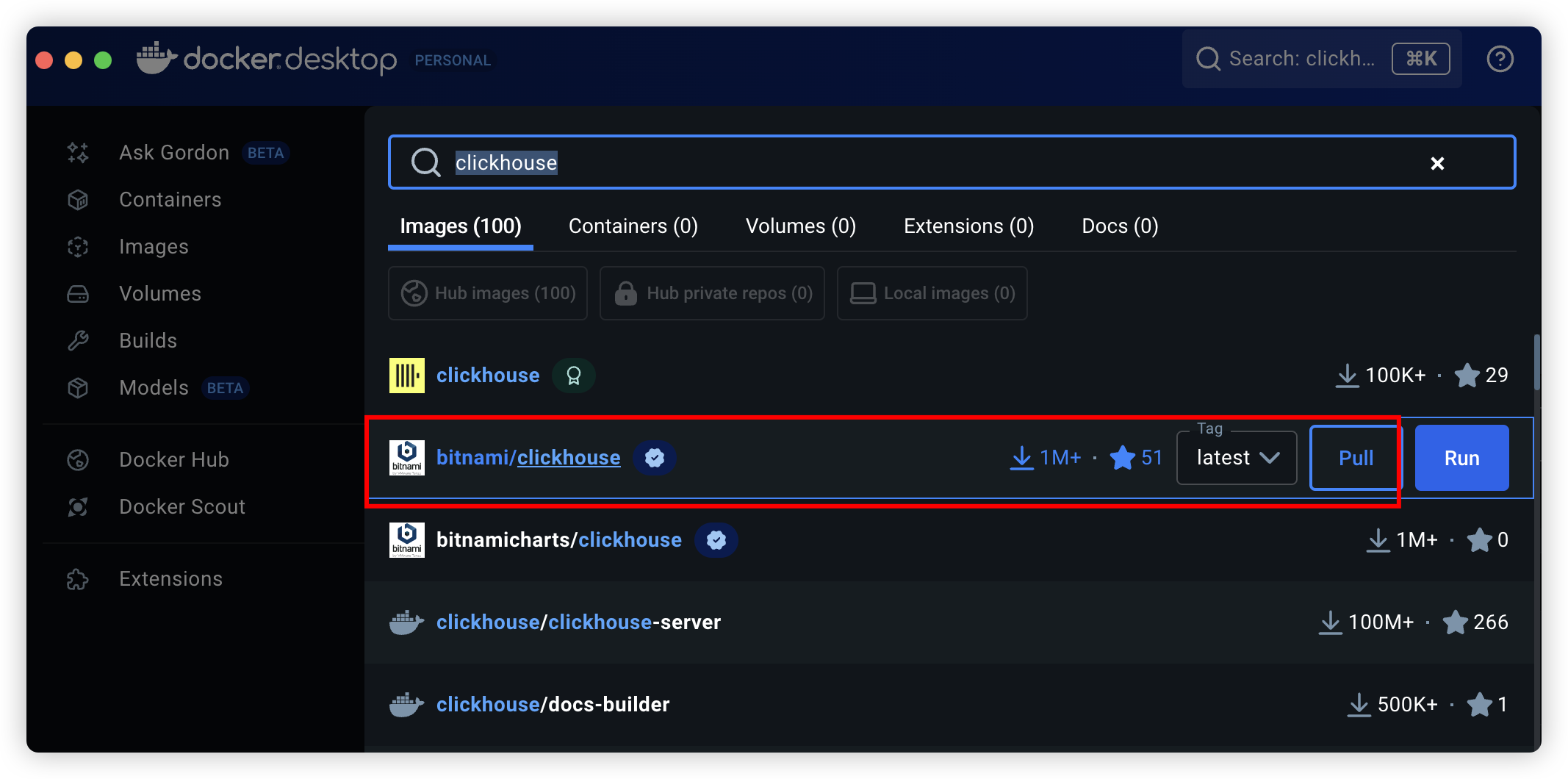Click whale icon for clickhouse-server image
Image resolution: width=1568 pixels, height=779 pixels.
(x=407, y=622)
